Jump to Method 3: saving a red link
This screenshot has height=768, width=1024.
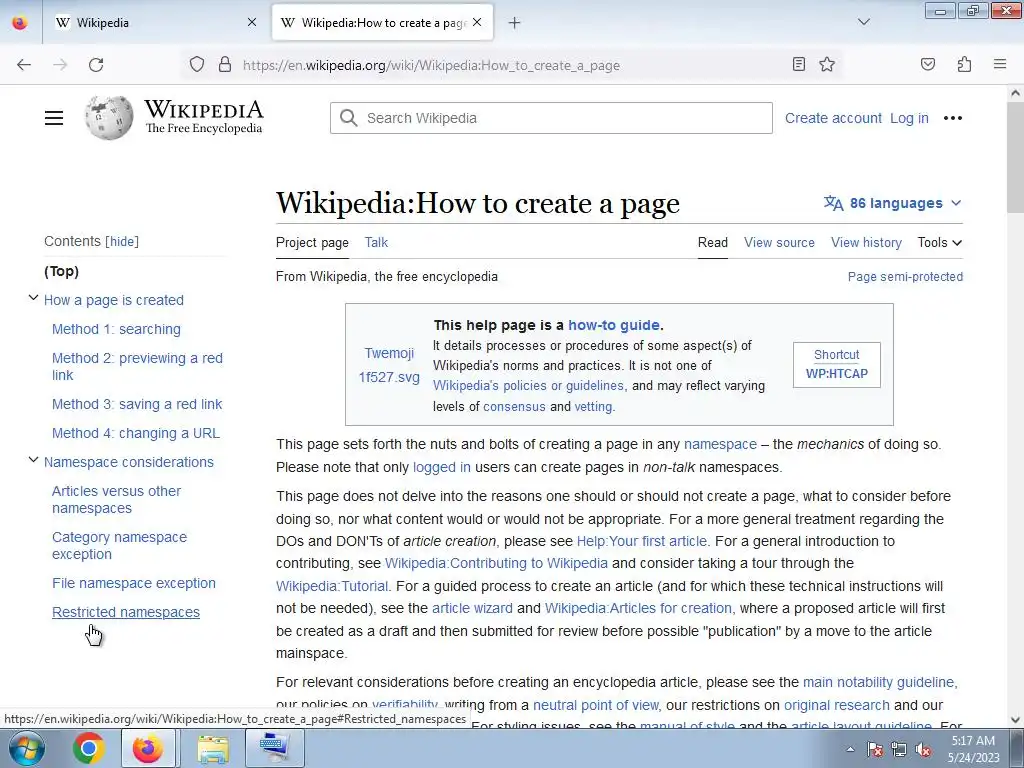(x=137, y=404)
